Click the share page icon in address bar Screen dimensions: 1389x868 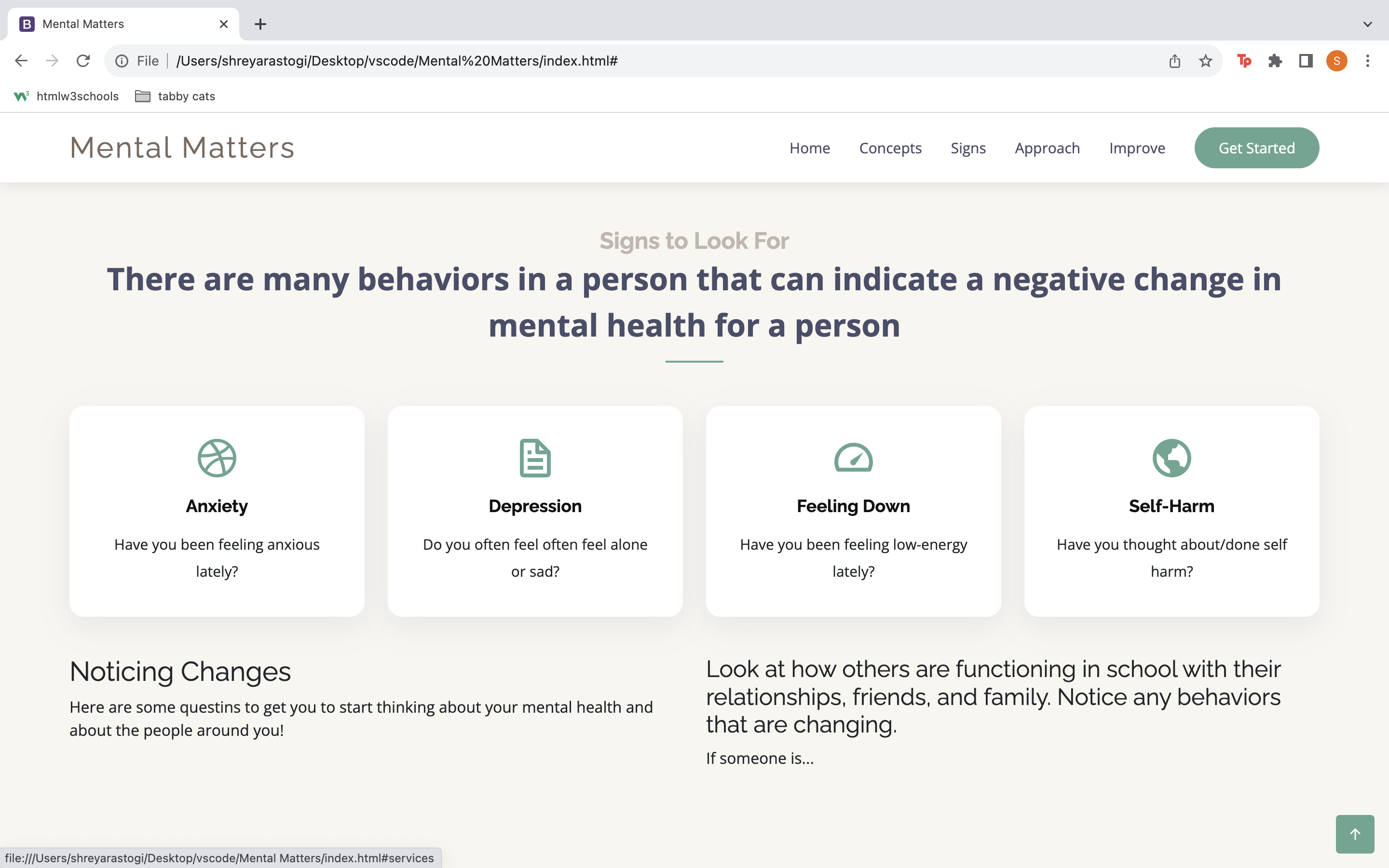[1174, 61]
